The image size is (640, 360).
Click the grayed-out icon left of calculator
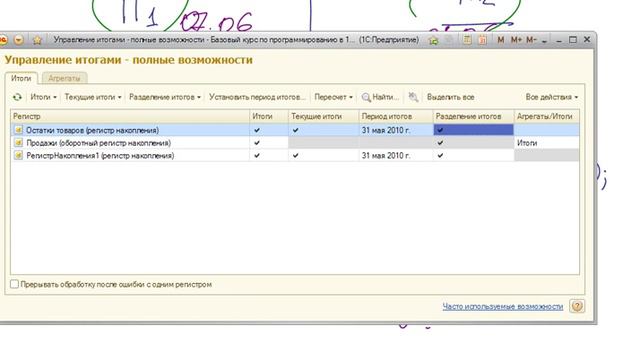(449, 40)
